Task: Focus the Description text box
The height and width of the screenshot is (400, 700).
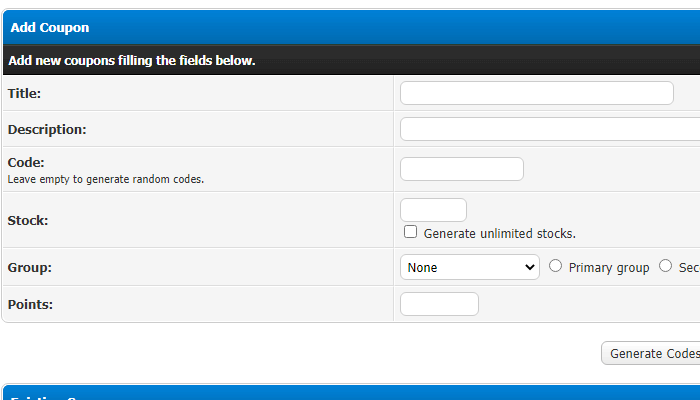Action: pos(550,129)
